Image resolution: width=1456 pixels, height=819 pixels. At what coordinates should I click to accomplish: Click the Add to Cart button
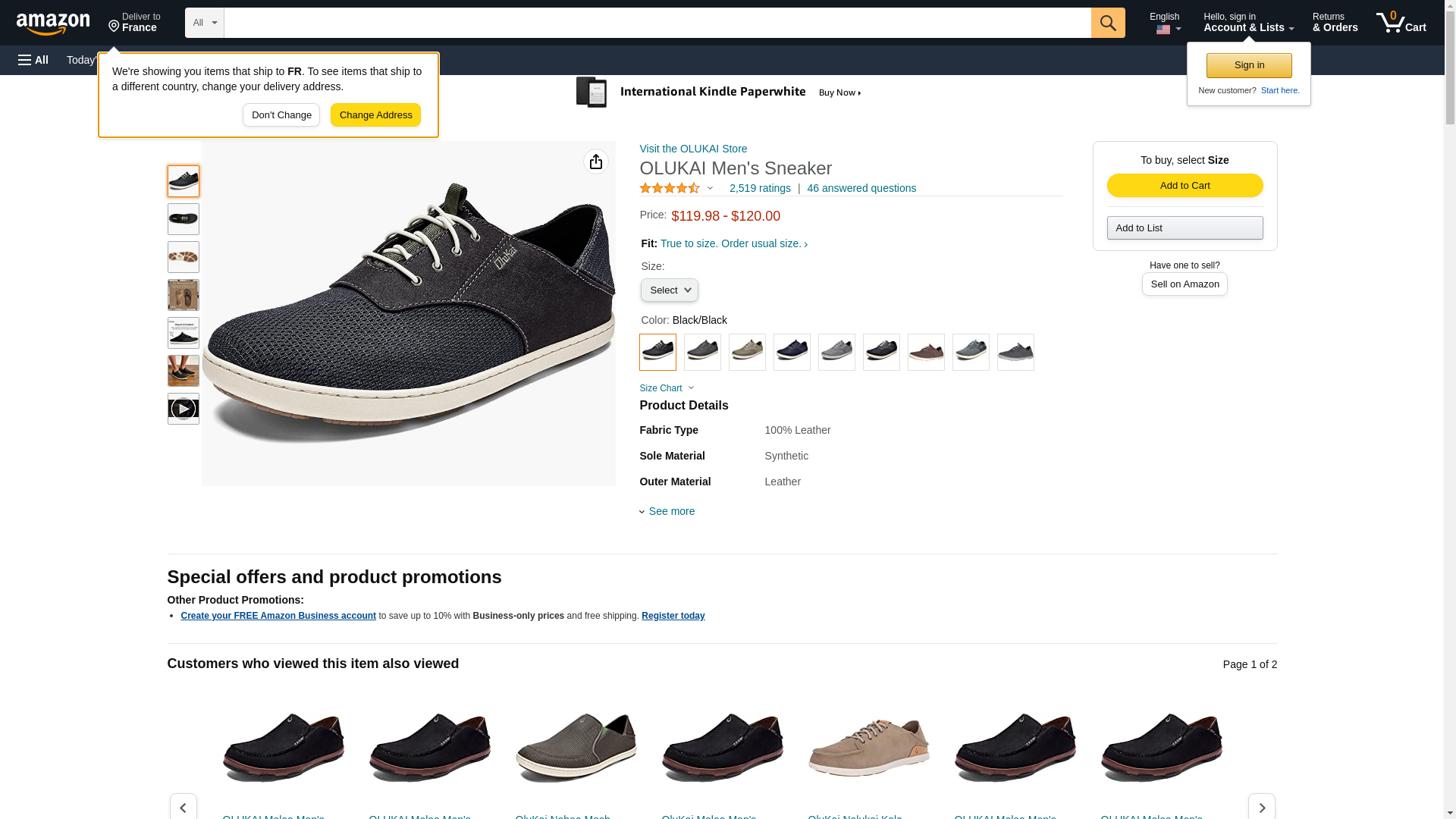[x=1184, y=186]
